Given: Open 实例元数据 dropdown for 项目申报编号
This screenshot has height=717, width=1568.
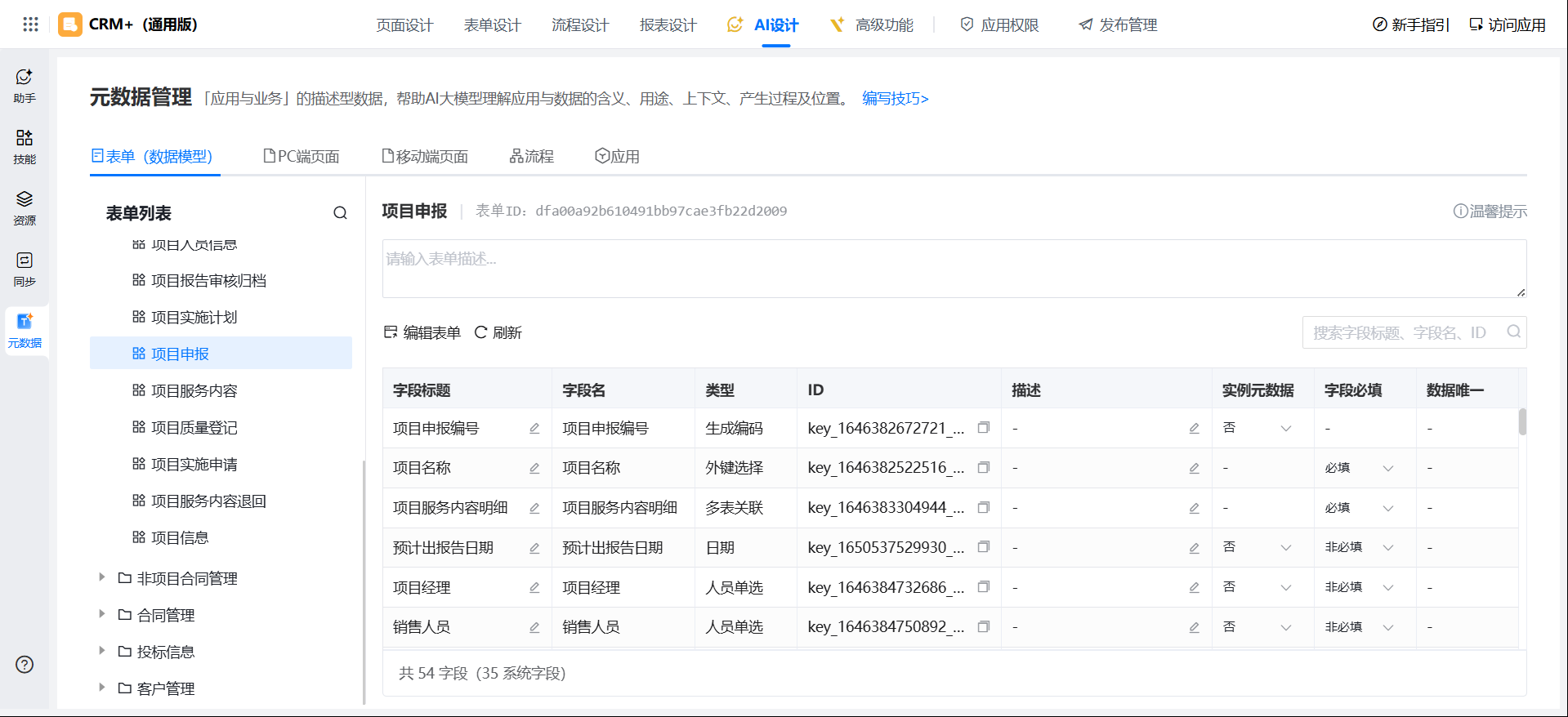Looking at the screenshot, I should (1286, 428).
